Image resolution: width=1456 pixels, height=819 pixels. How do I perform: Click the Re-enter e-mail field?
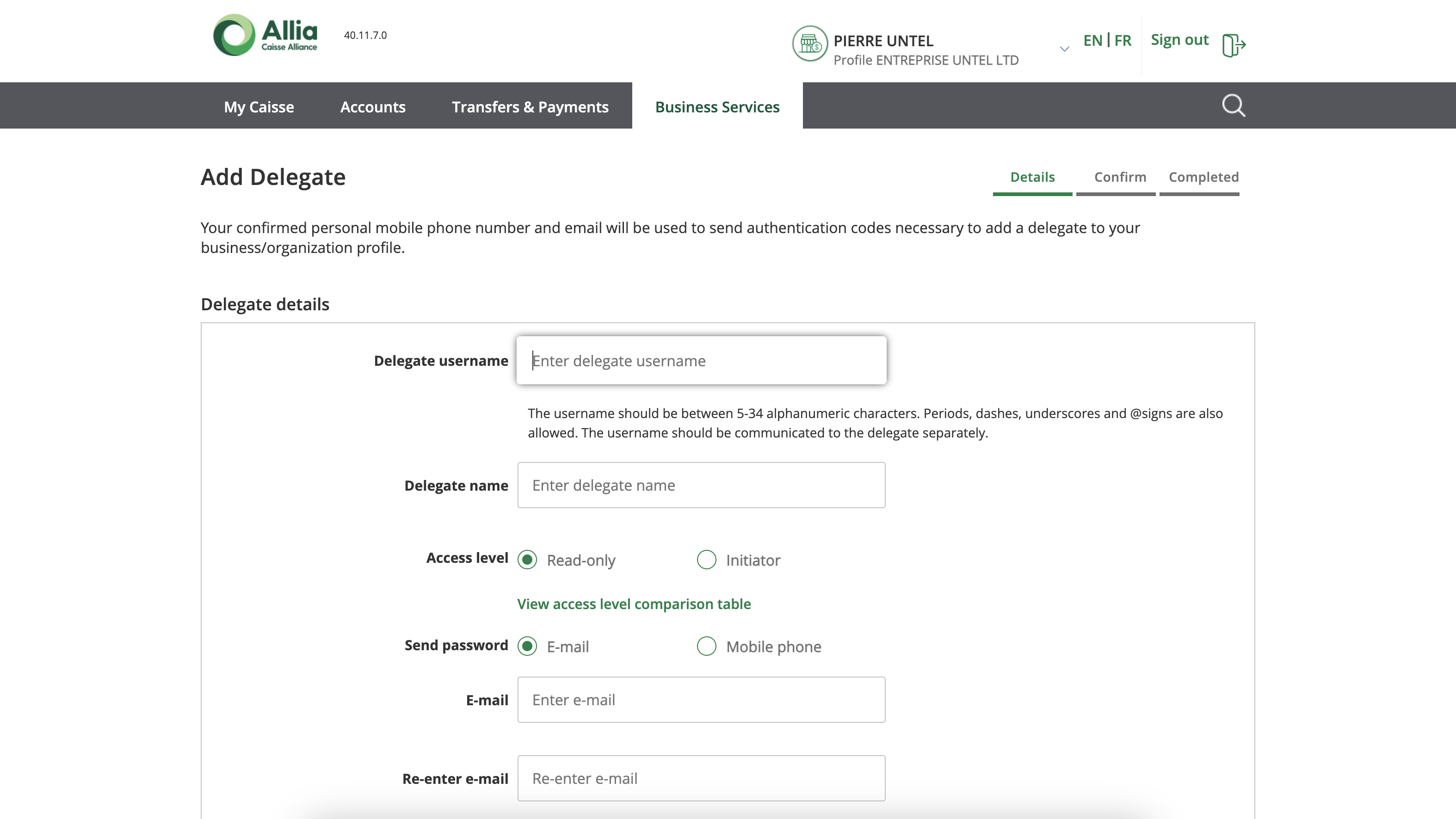pyautogui.click(x=702, y=778)
